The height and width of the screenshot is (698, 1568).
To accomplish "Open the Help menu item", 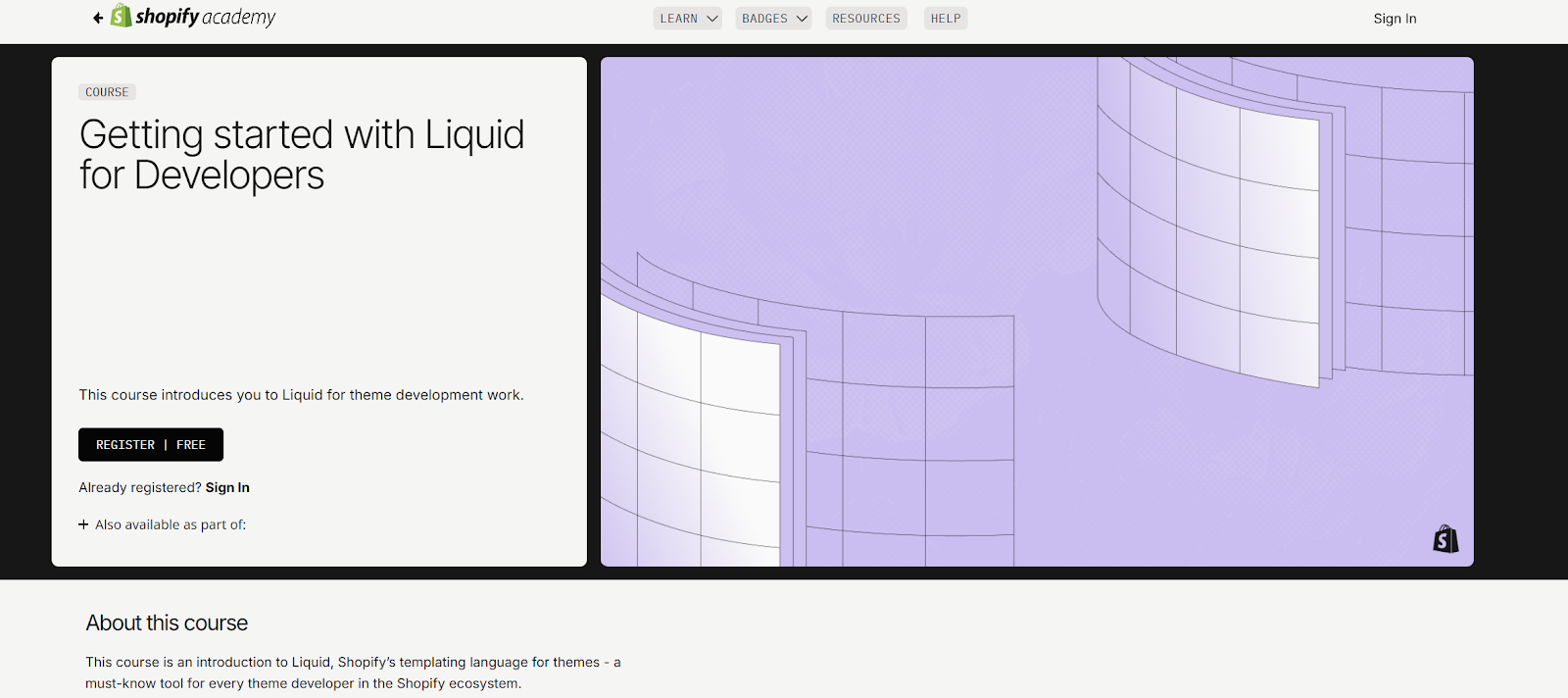I will (x=946, y=19).
